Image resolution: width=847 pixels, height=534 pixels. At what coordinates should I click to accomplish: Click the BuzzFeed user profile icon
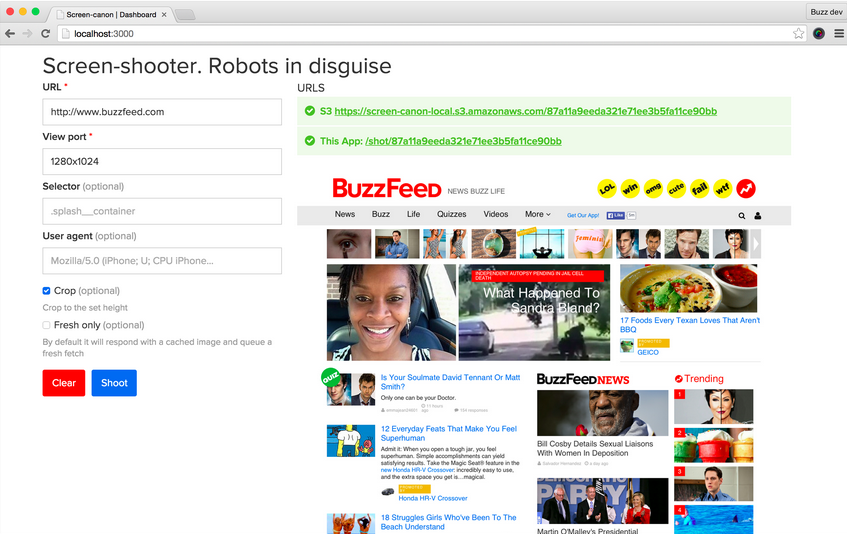point(757,215)
